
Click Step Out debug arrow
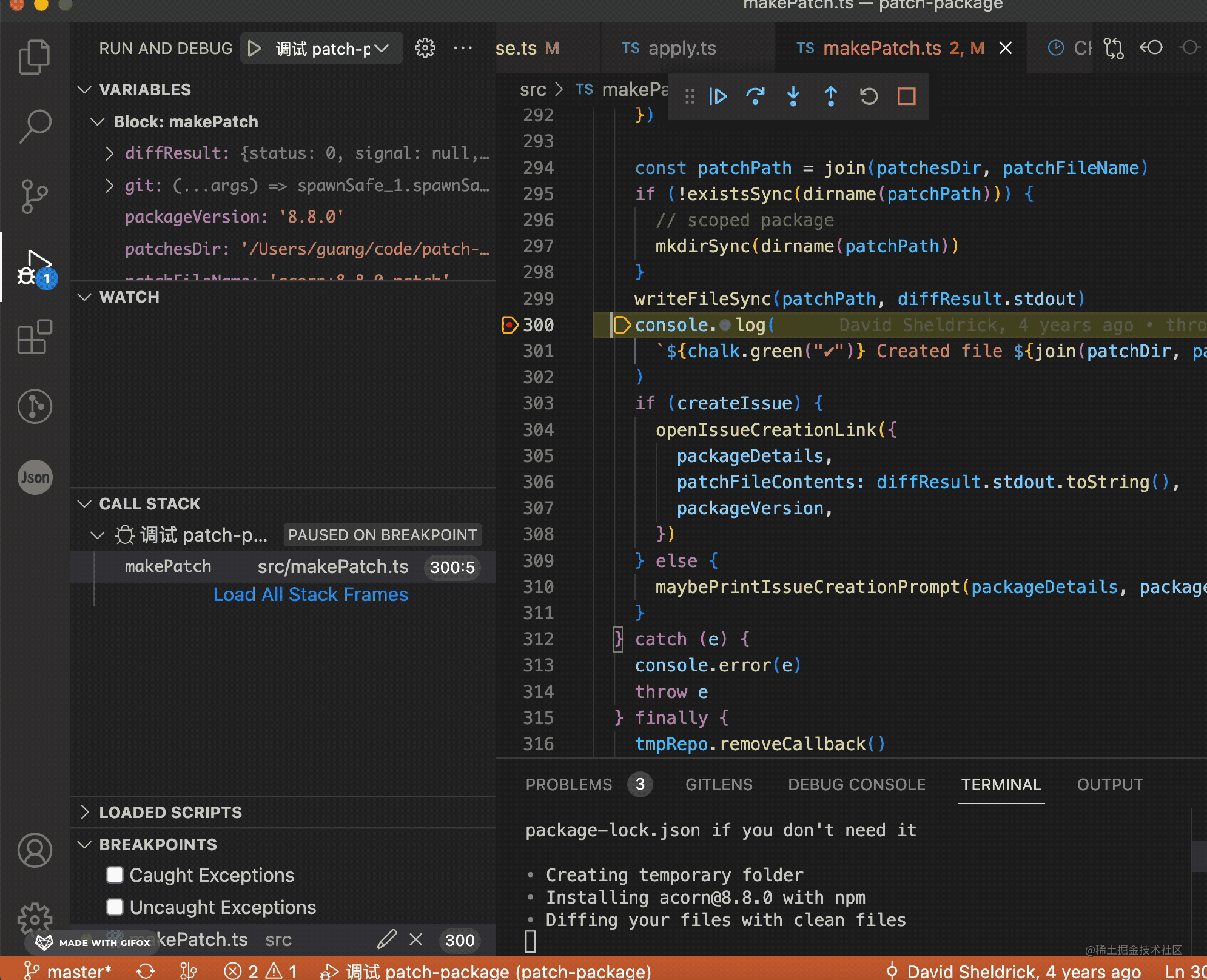831,97
